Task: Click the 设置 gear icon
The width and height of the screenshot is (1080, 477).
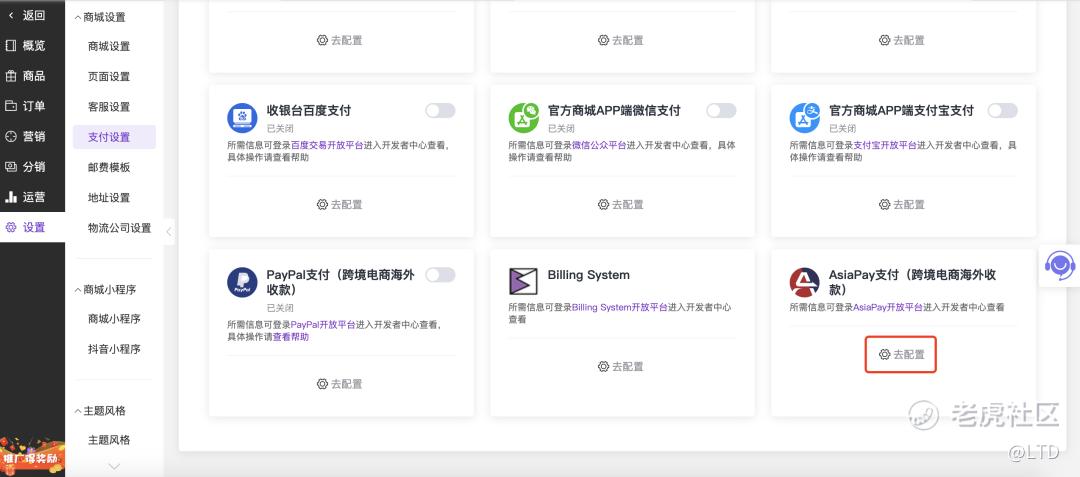Action: click(x=11, y=227)
